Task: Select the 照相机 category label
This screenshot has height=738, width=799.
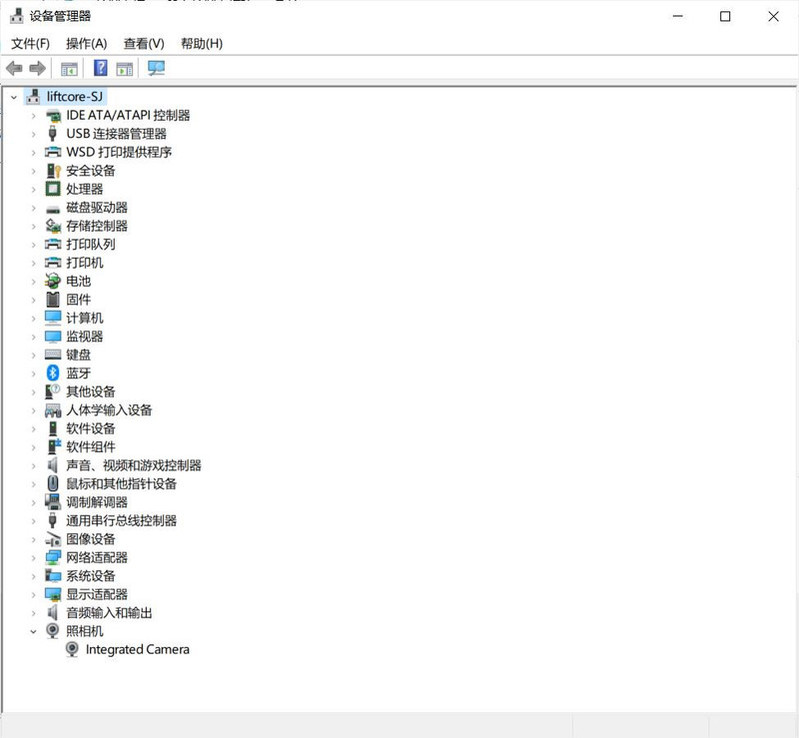Action: 85,631
